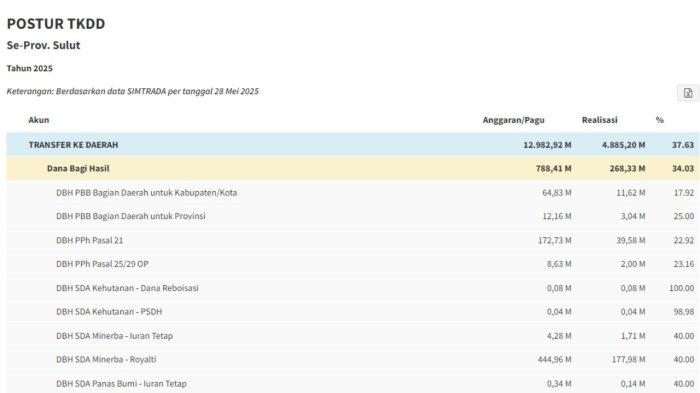Click the 0,34 M budget cell

click(x=559, y=384)
